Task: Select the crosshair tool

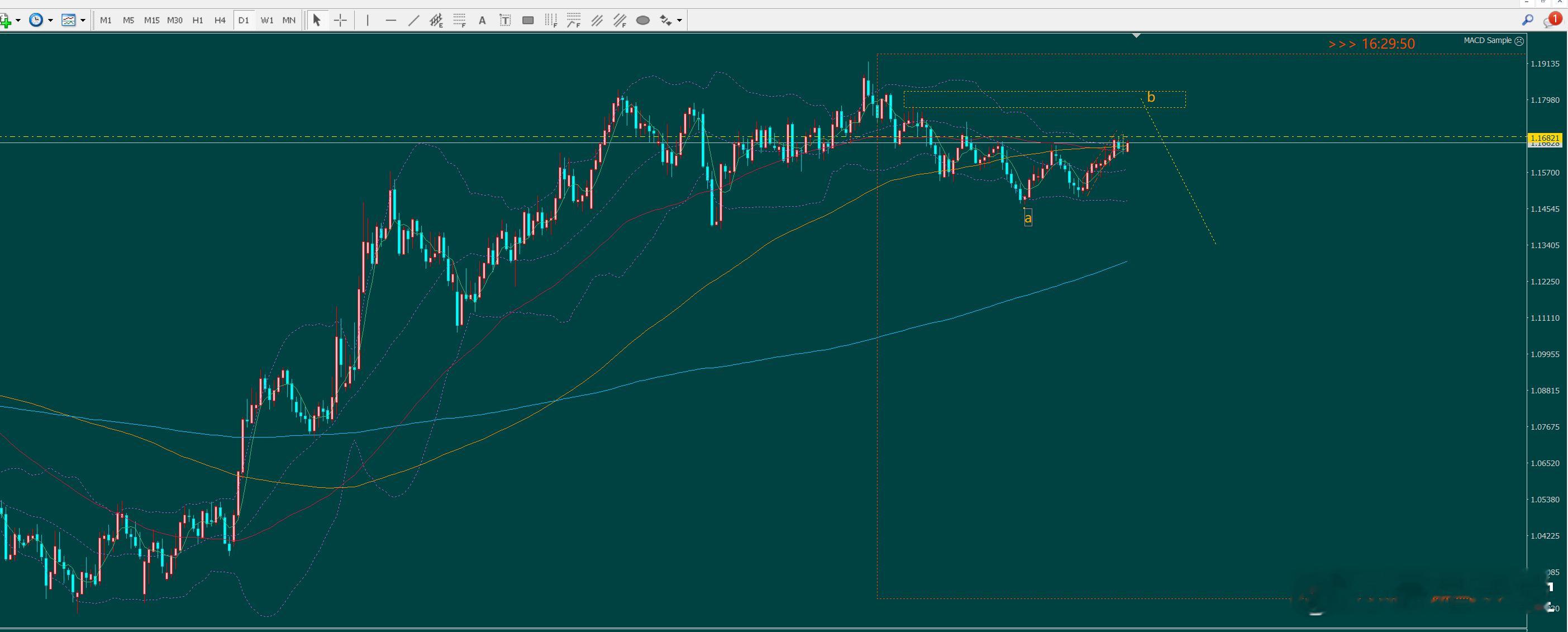Action: [x=340, y=20]
